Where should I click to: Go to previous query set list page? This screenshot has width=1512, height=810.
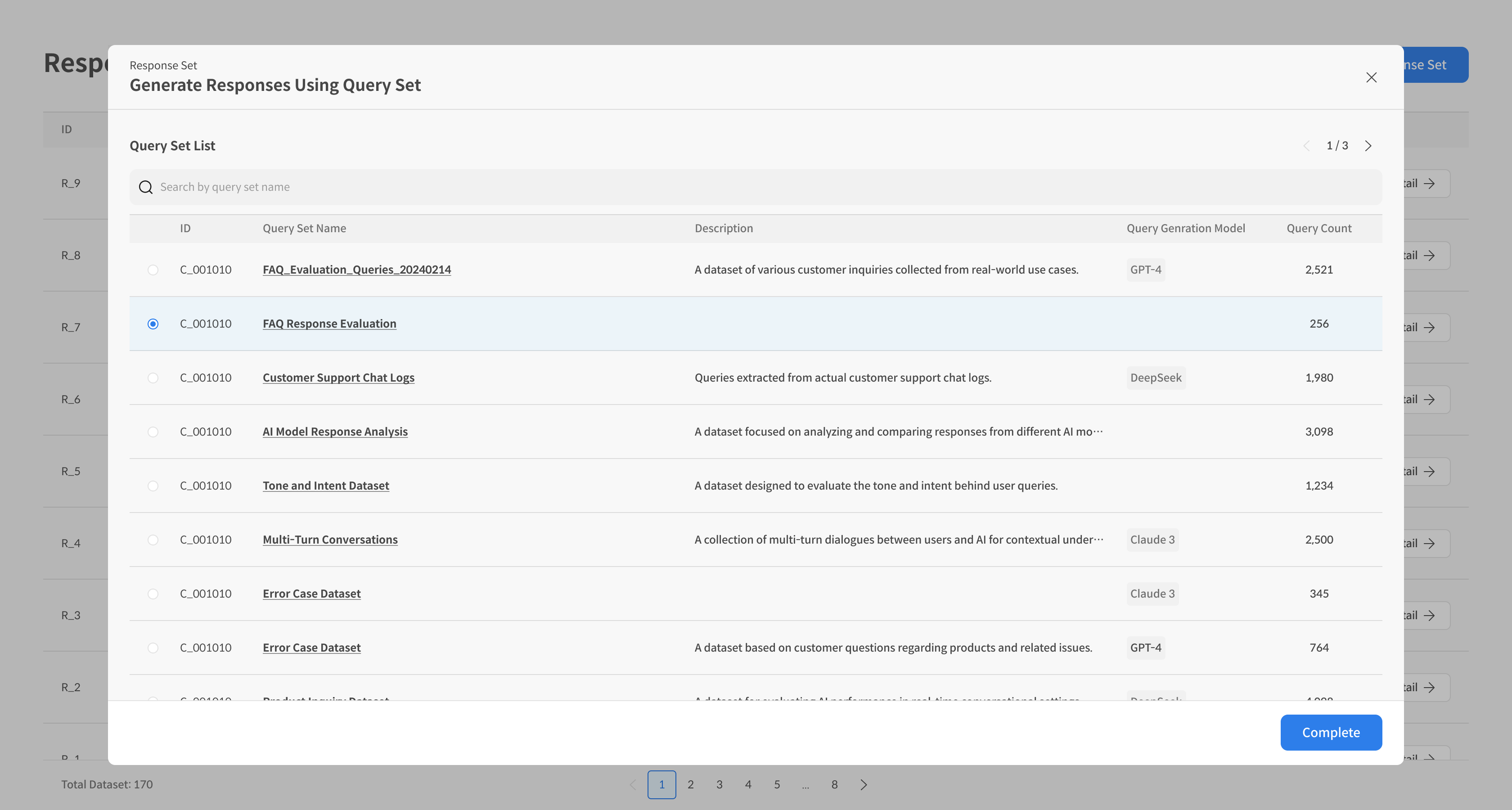(x=1306, y=145)
